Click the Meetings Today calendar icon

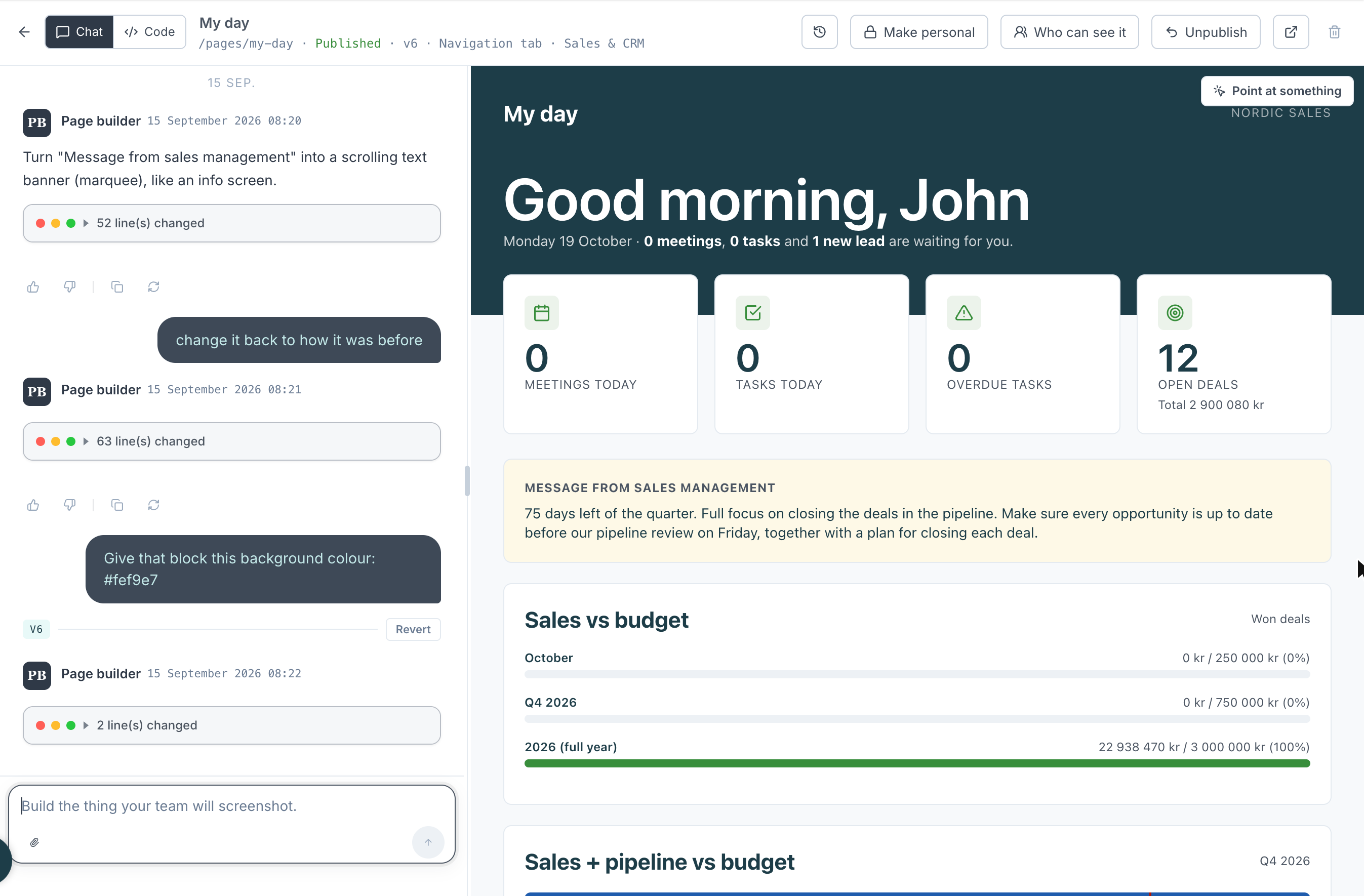pyautogui.click(x=541, y=313)
